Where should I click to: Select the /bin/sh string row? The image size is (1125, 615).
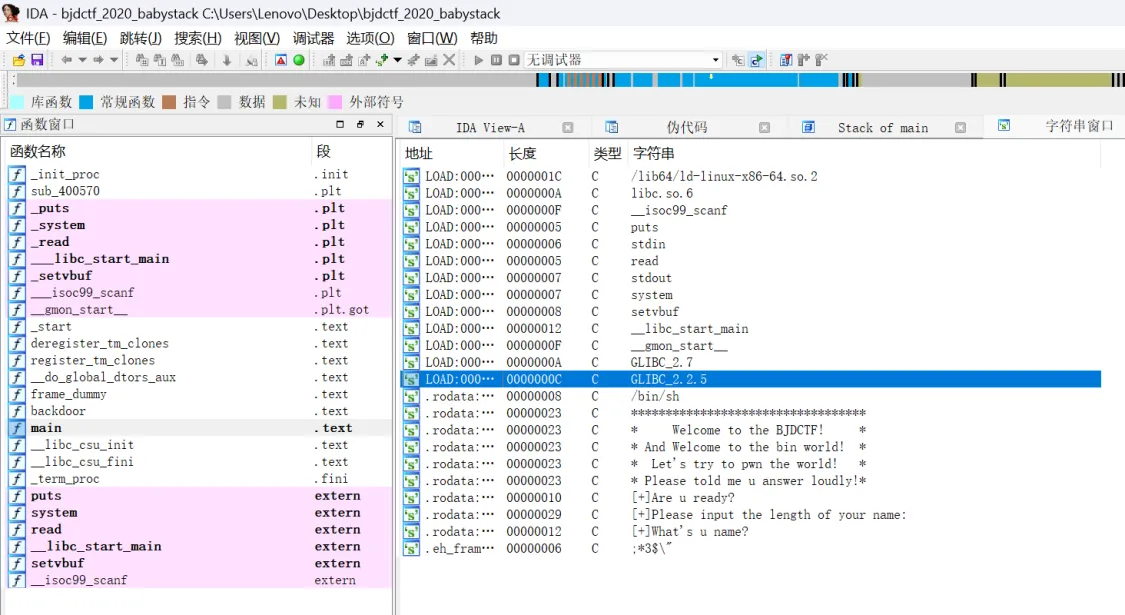[x=750, y=396]
